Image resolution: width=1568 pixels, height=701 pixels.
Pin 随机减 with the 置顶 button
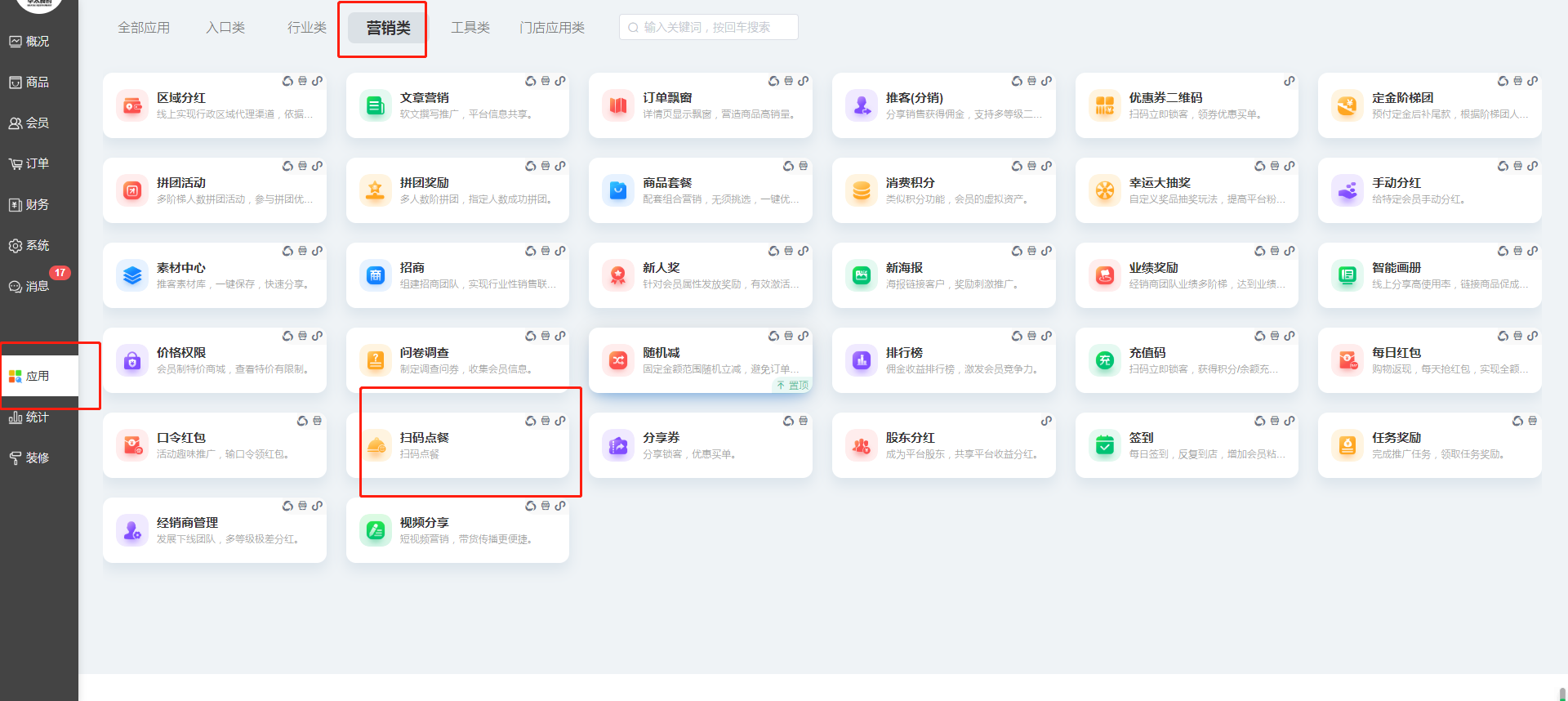point(792,385)
